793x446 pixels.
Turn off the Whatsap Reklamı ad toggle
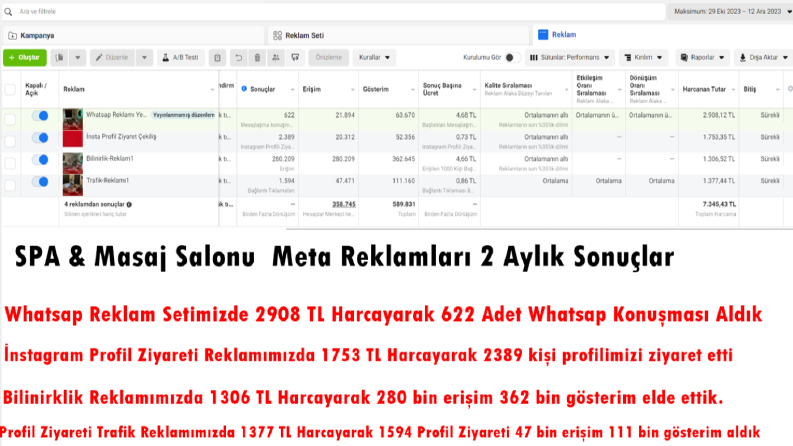click(x=40, y=116)
